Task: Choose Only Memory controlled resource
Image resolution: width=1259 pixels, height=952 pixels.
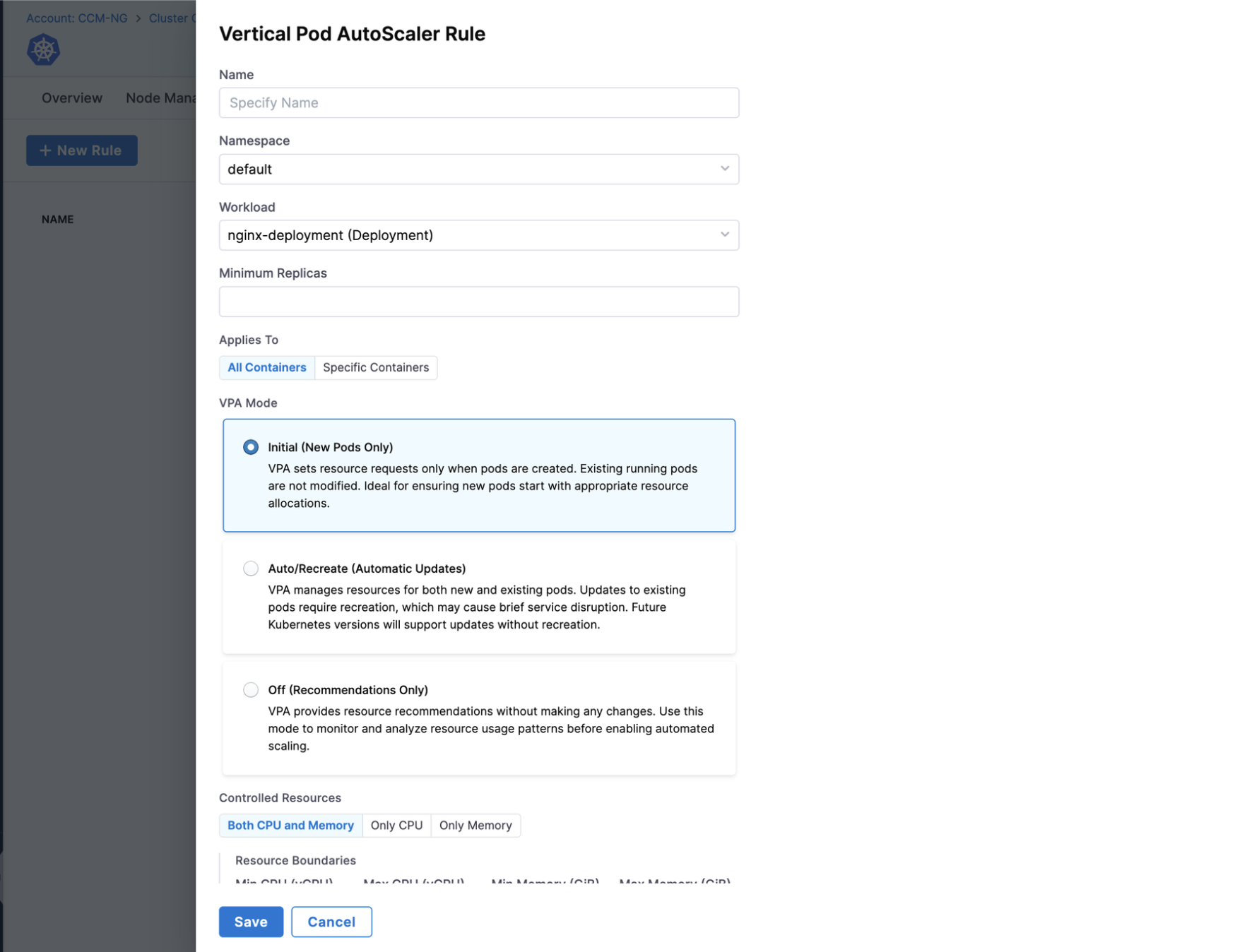Action: (x=475, y=825)
